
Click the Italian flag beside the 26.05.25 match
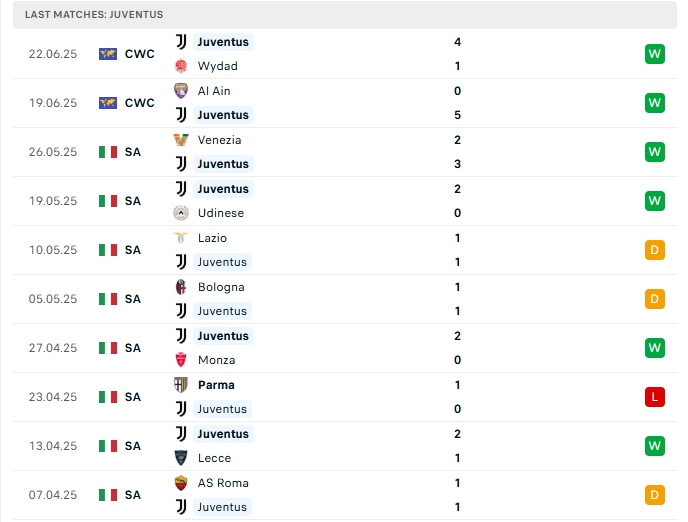108,152
